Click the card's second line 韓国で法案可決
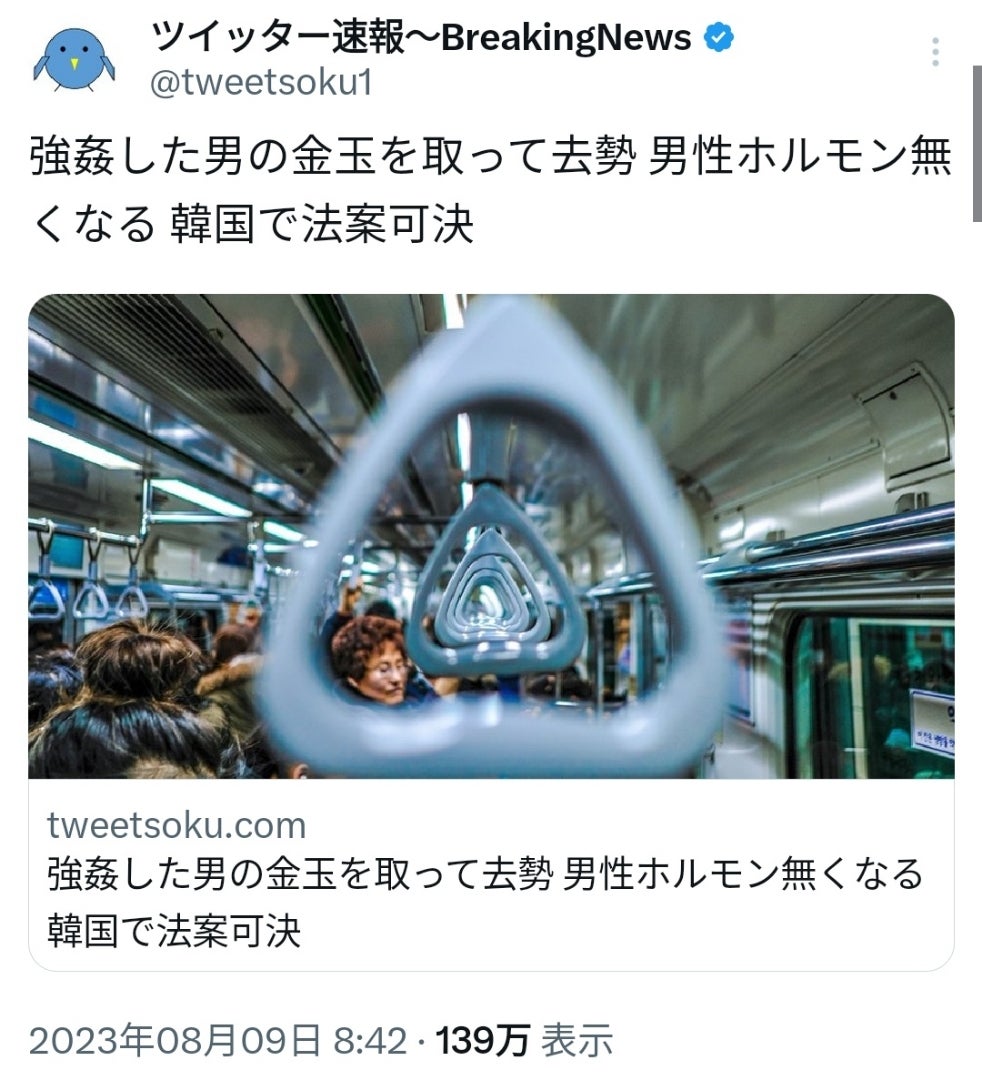This screenshot has height=1080, width=982. pyautogui.click(x=174, y=931)
